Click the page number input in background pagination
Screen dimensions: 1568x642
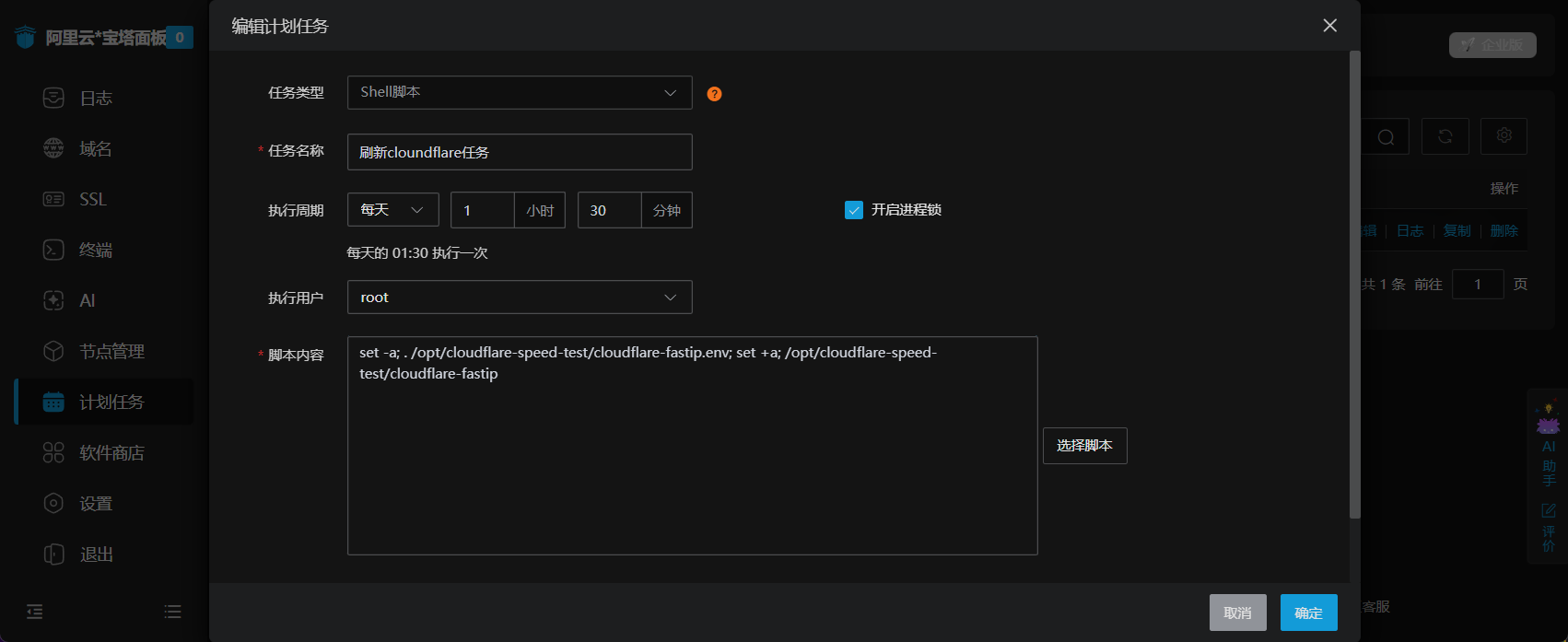[x=1478, y=284]
